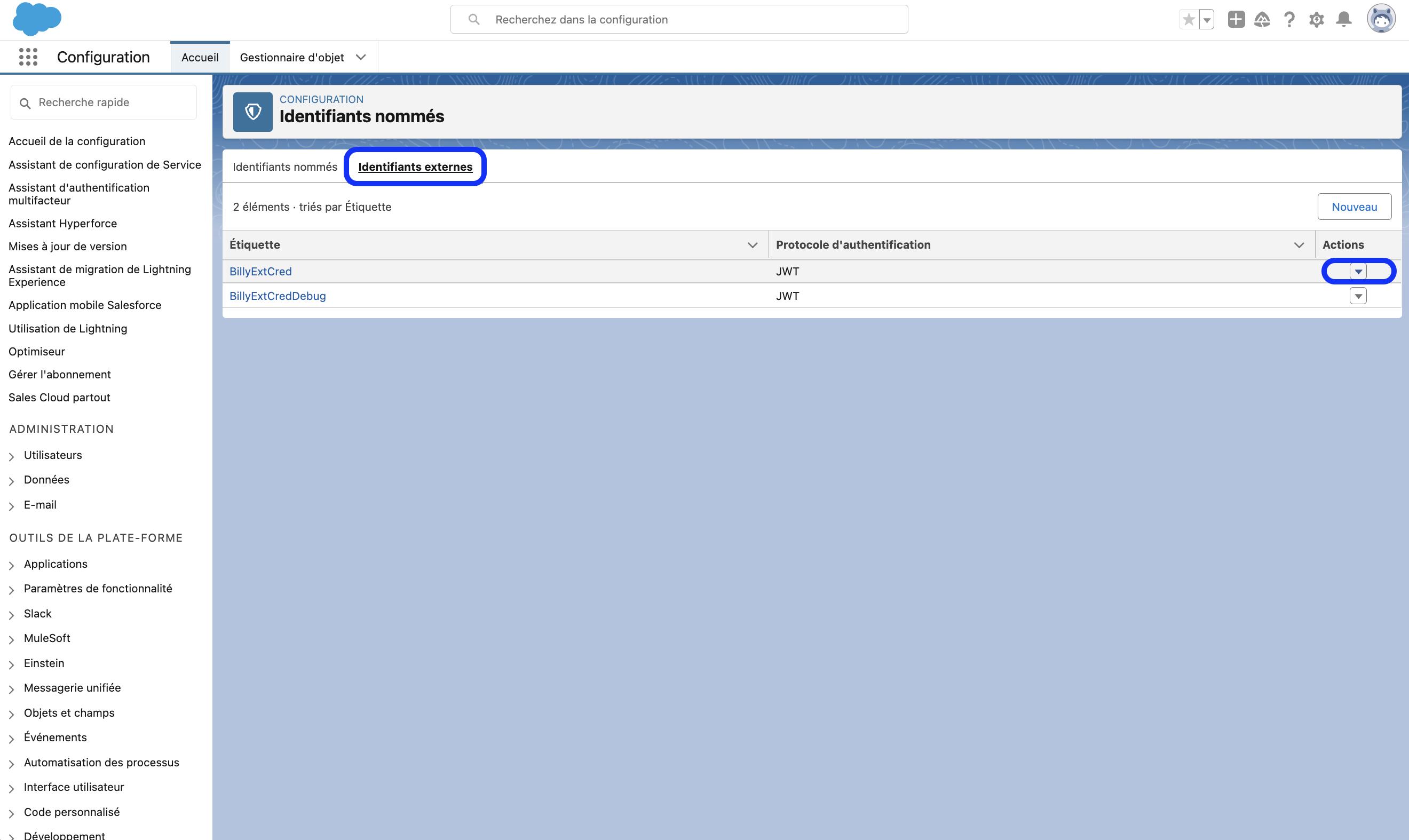Image resolution: width=1409 pixels, height=840 pixels.
Task: Expand the Einstein tree node
Action: click(11, 664)
